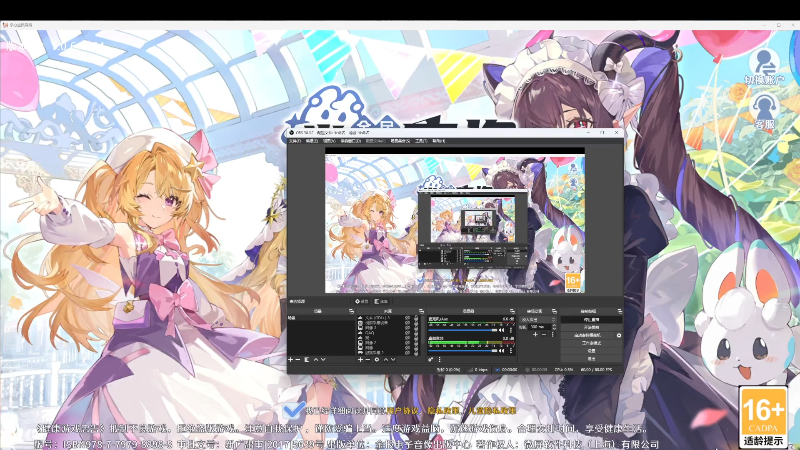Screen dimensions: 800x450
Task: Click the 16+ CADPA 适龄提示 badge
Action: (x=763, y=417)
